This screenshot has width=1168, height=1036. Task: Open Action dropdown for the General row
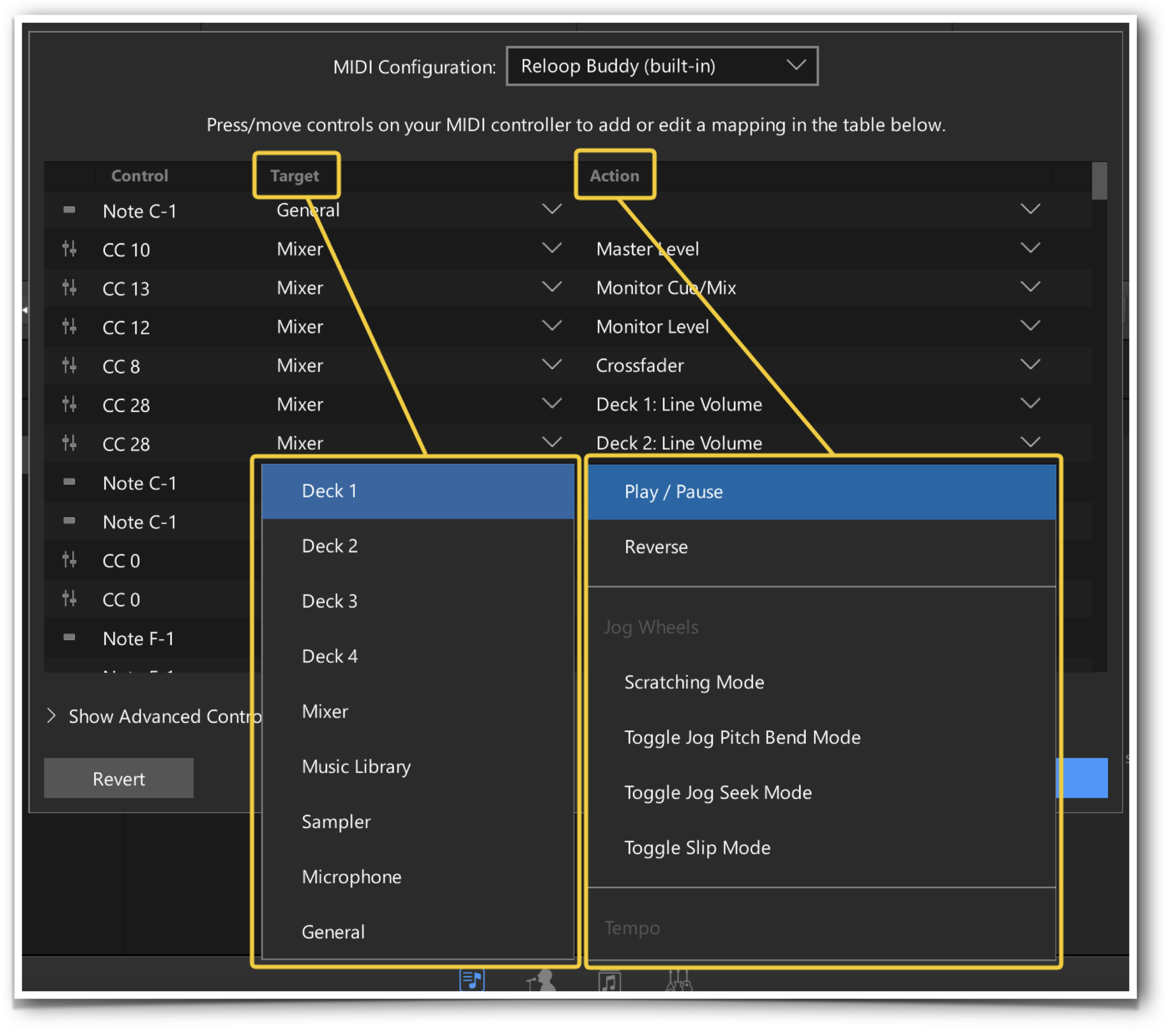pyautogui.click(x=1031, y=209)
